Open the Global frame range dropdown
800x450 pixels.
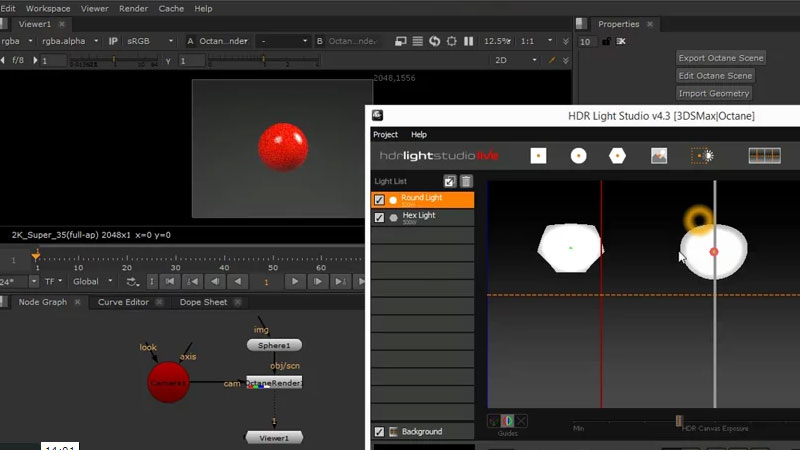click(x=92, y=282)
